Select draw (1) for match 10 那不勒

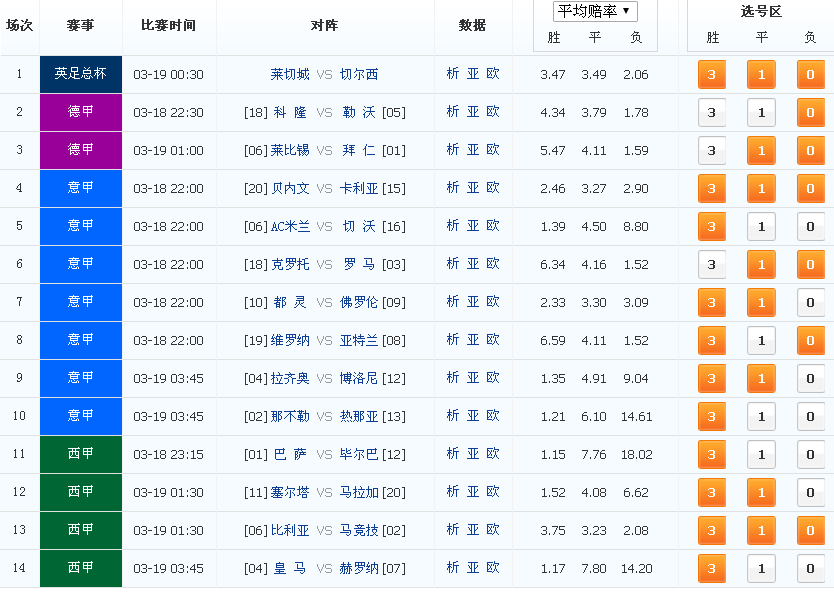point(761,416)
